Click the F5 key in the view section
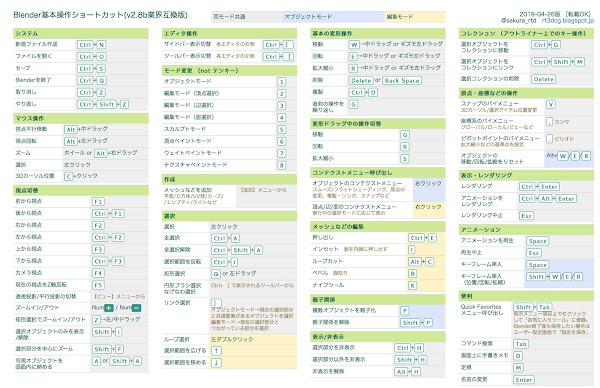600x388 pixels. (98, 285)
